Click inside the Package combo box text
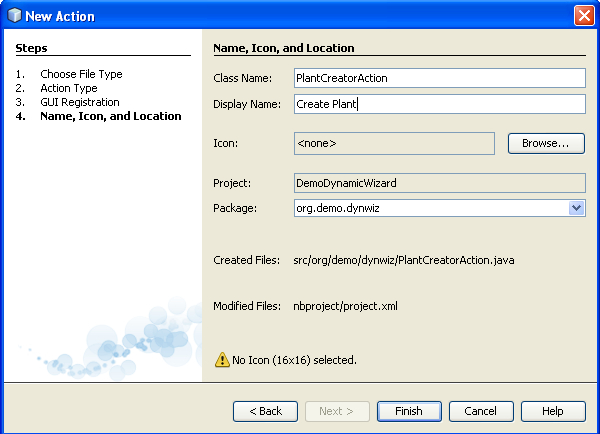Image resolution: width=600 pixels, height=434 pixels. click(x=428, y=208)
